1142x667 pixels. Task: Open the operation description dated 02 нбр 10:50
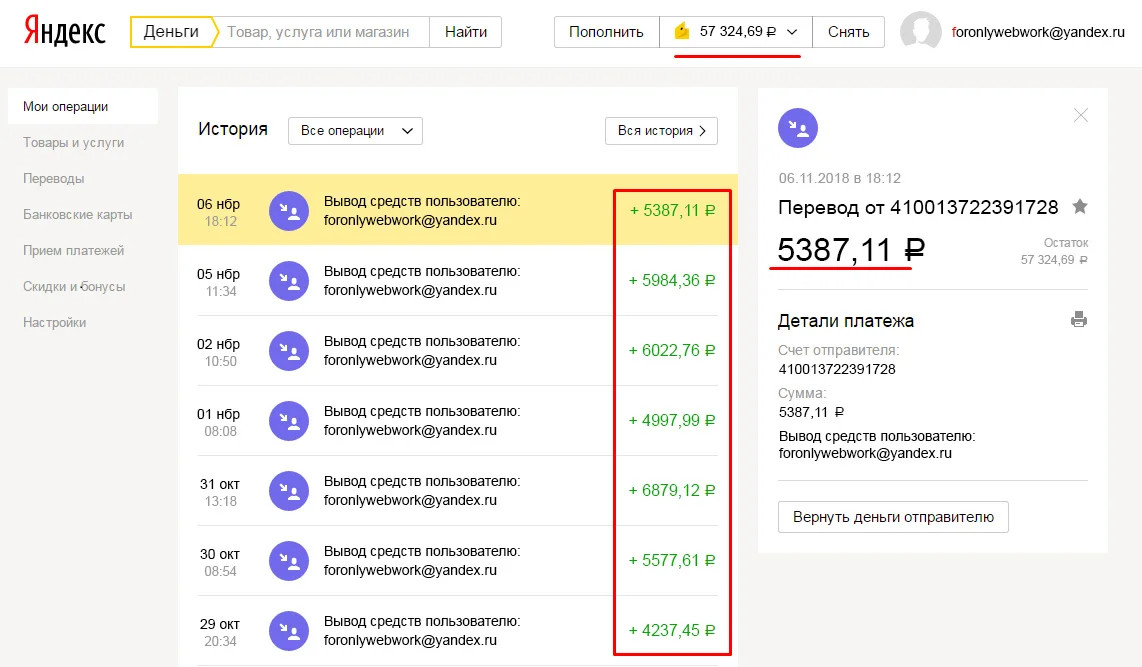point(422,350)
